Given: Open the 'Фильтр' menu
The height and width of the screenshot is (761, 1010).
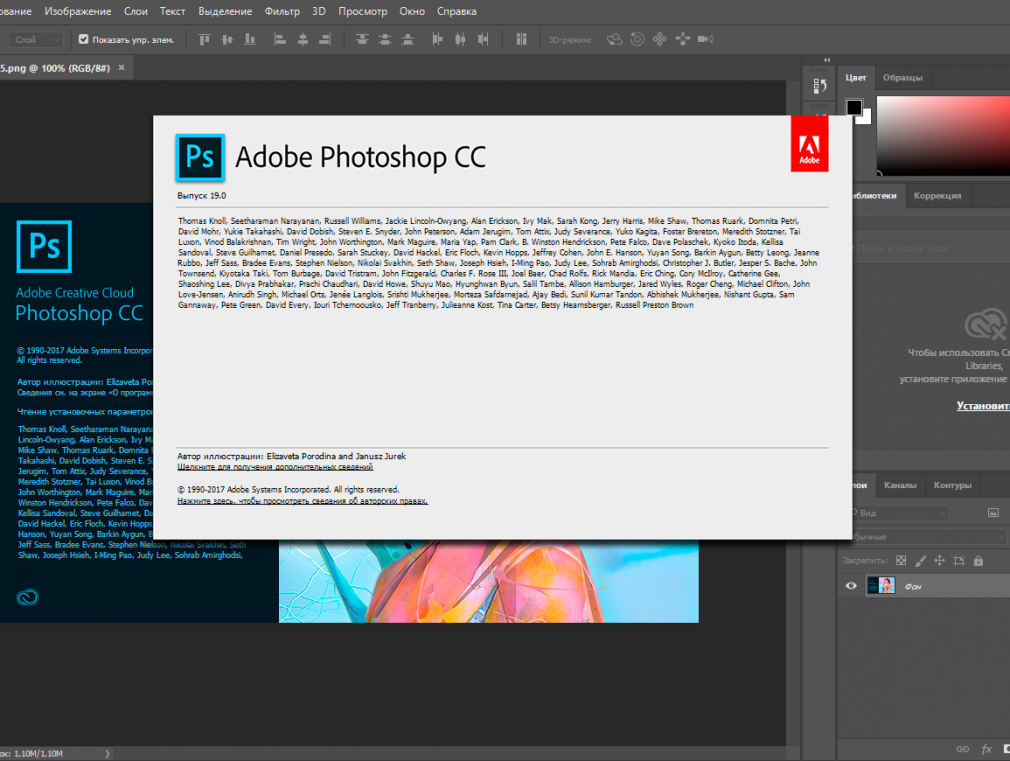Looking at the screenshot, I should [x=282, y=12].
